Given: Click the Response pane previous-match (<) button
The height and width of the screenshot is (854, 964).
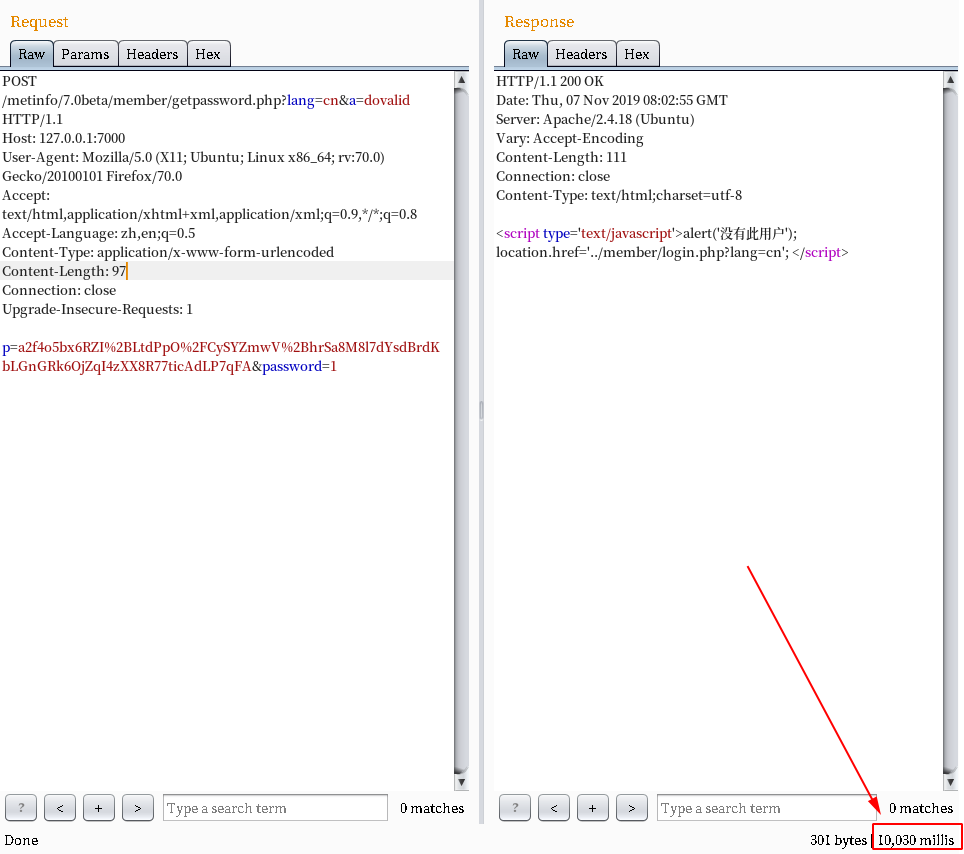Looking at the screenshot, I should 554,808.
